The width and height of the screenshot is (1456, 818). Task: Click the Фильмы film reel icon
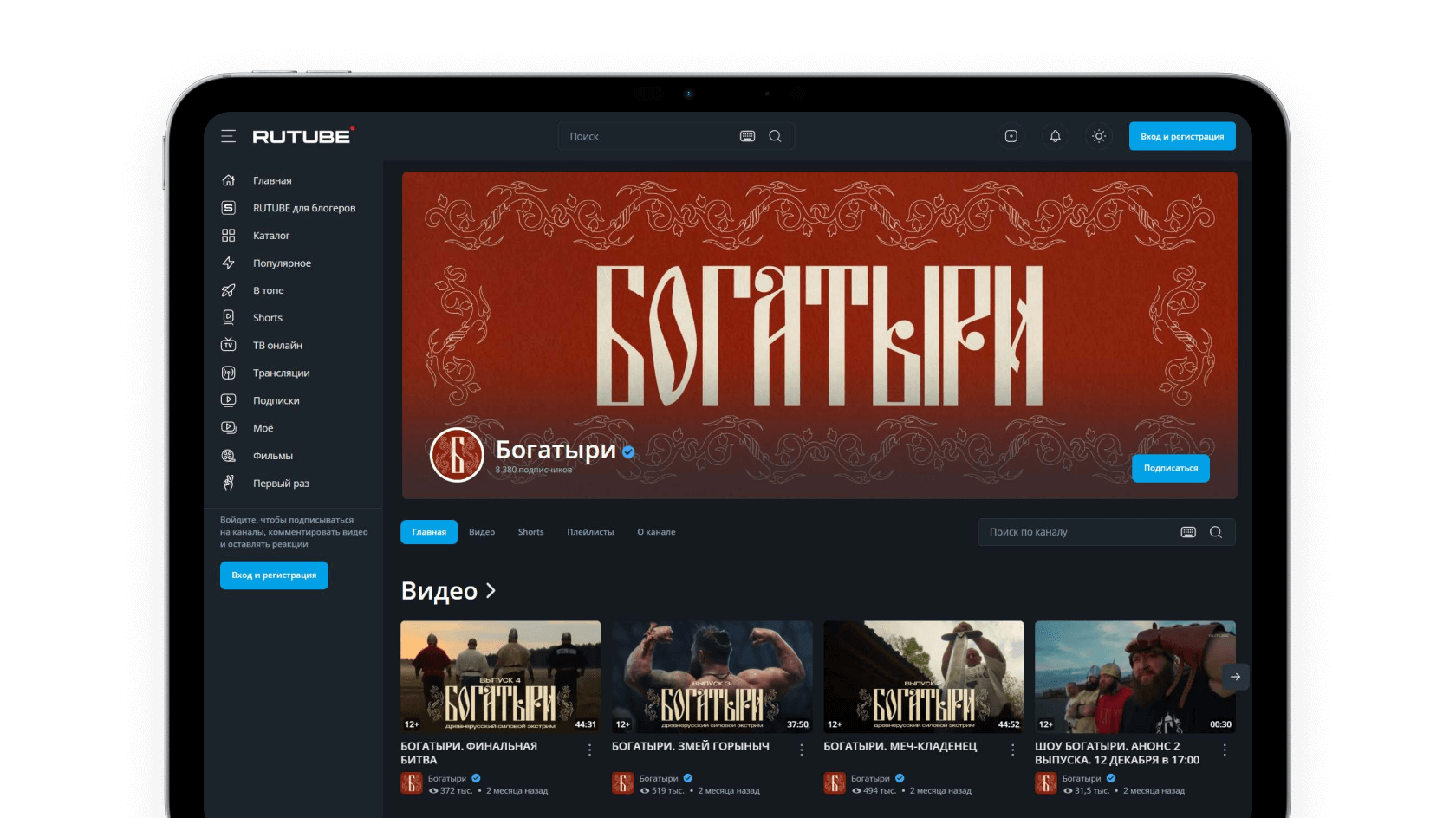(229, 455)
